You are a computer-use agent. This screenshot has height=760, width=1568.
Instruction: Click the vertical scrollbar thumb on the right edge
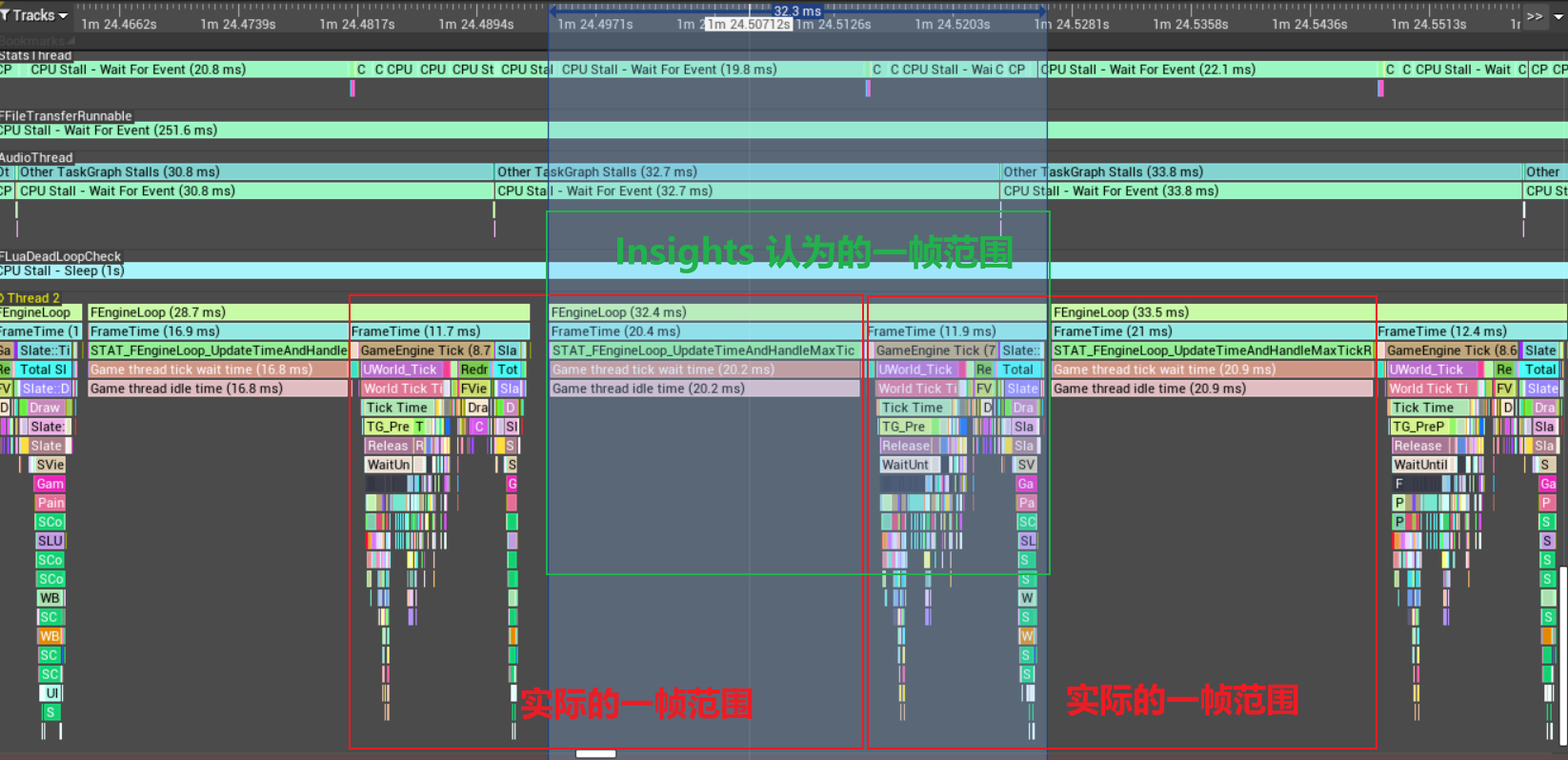[x=1562, y=654]
